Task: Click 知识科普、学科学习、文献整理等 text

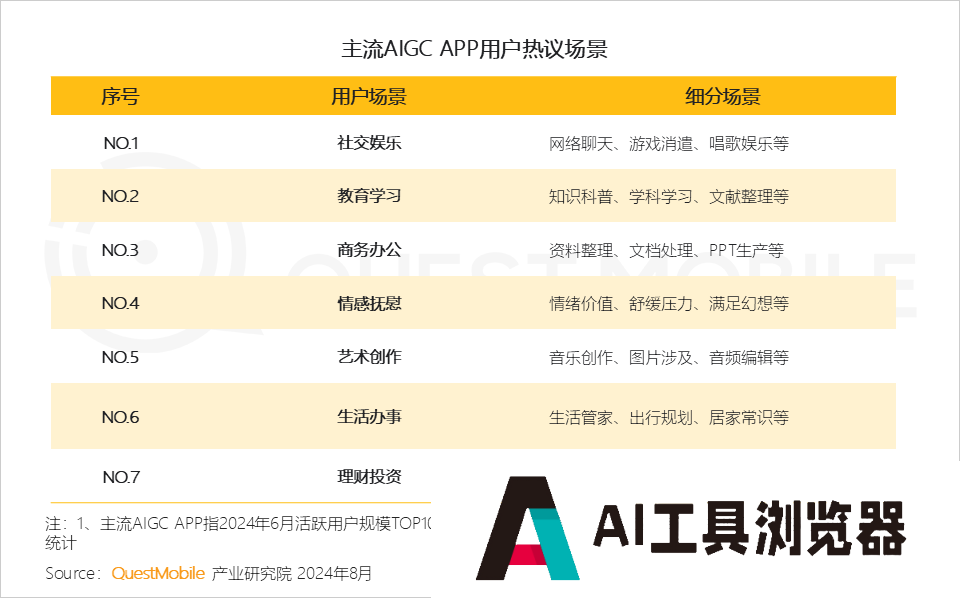Action: (x=669, y=197)
